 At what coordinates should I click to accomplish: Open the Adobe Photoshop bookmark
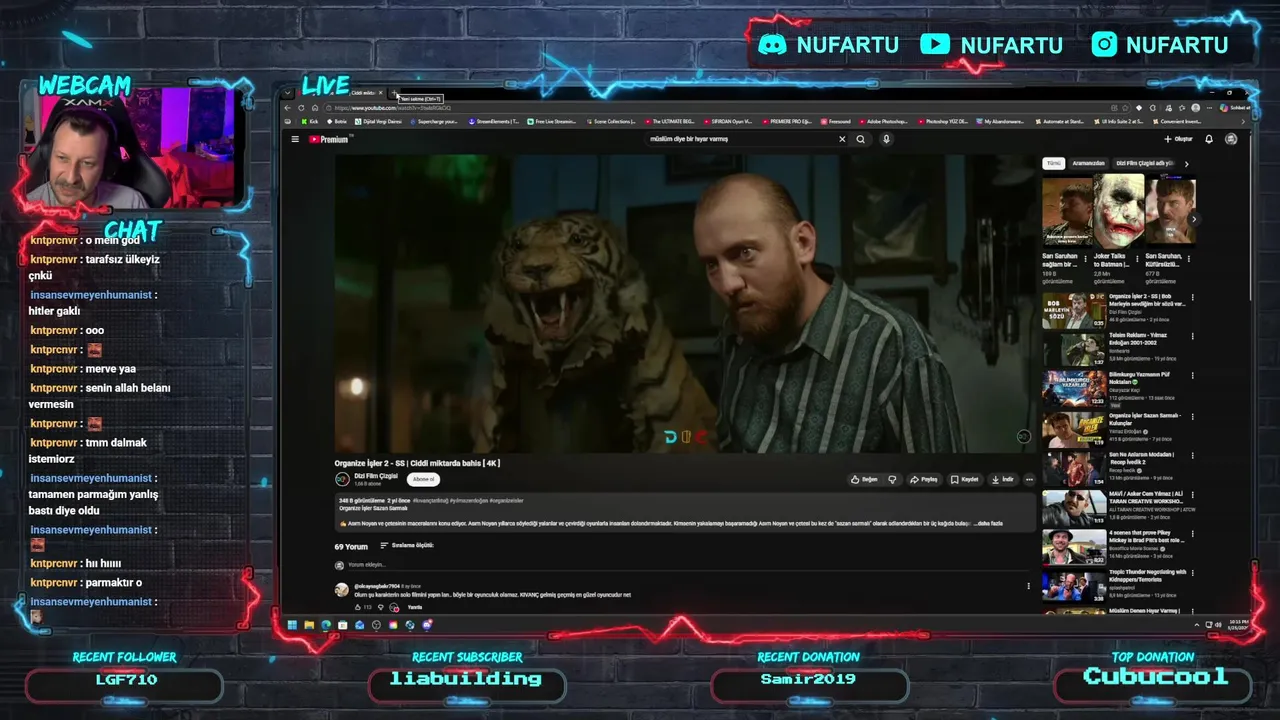(x=882, y=121)
